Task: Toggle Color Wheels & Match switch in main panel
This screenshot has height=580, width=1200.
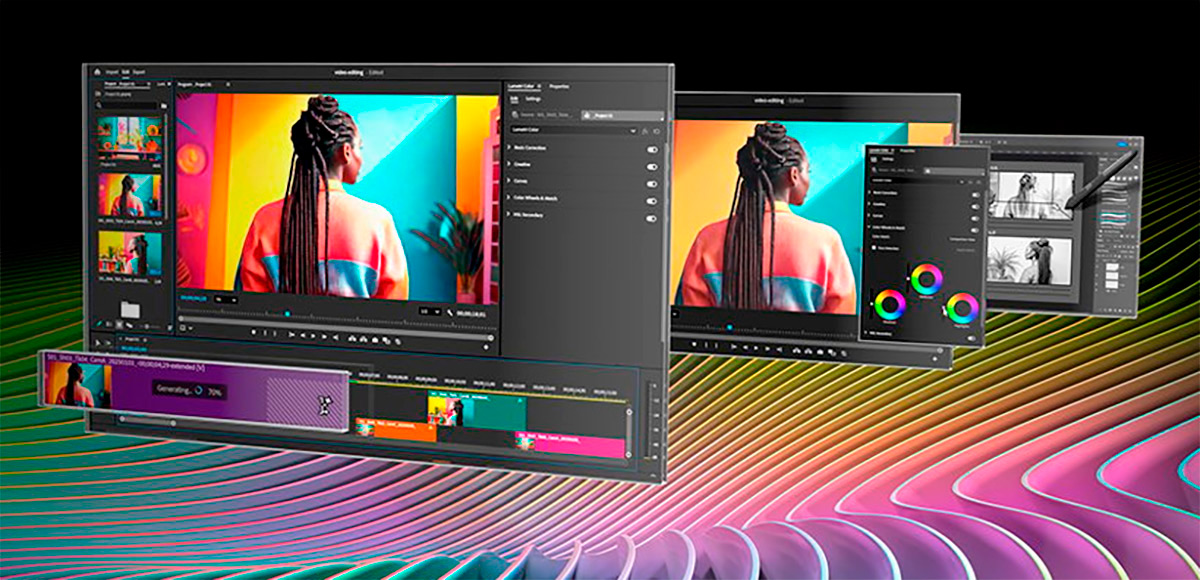Action: (x=652, y=200)
